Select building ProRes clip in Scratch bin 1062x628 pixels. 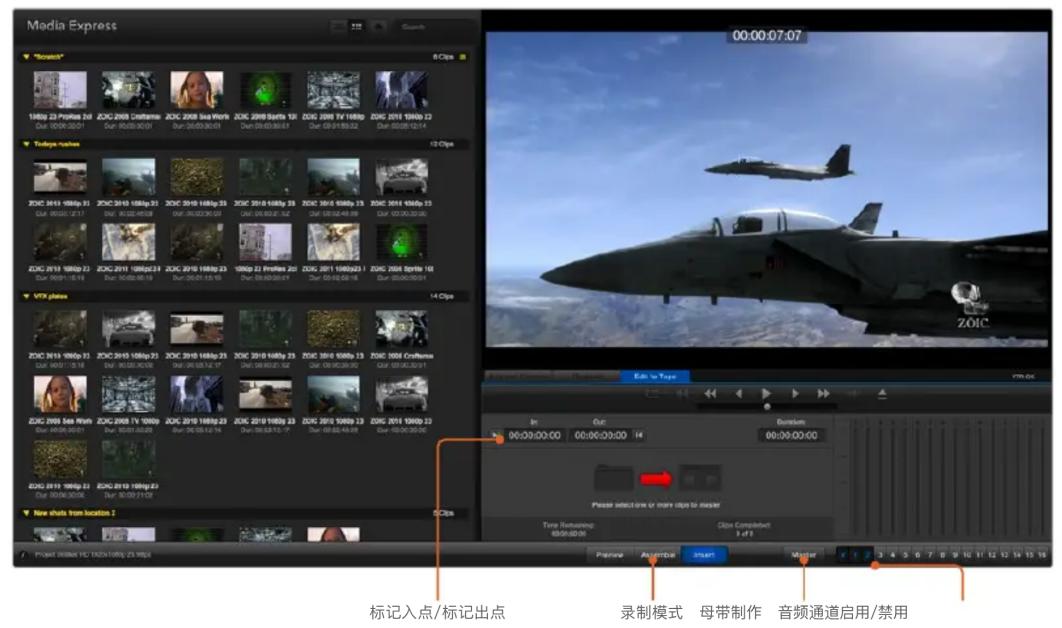pos(60,89)
